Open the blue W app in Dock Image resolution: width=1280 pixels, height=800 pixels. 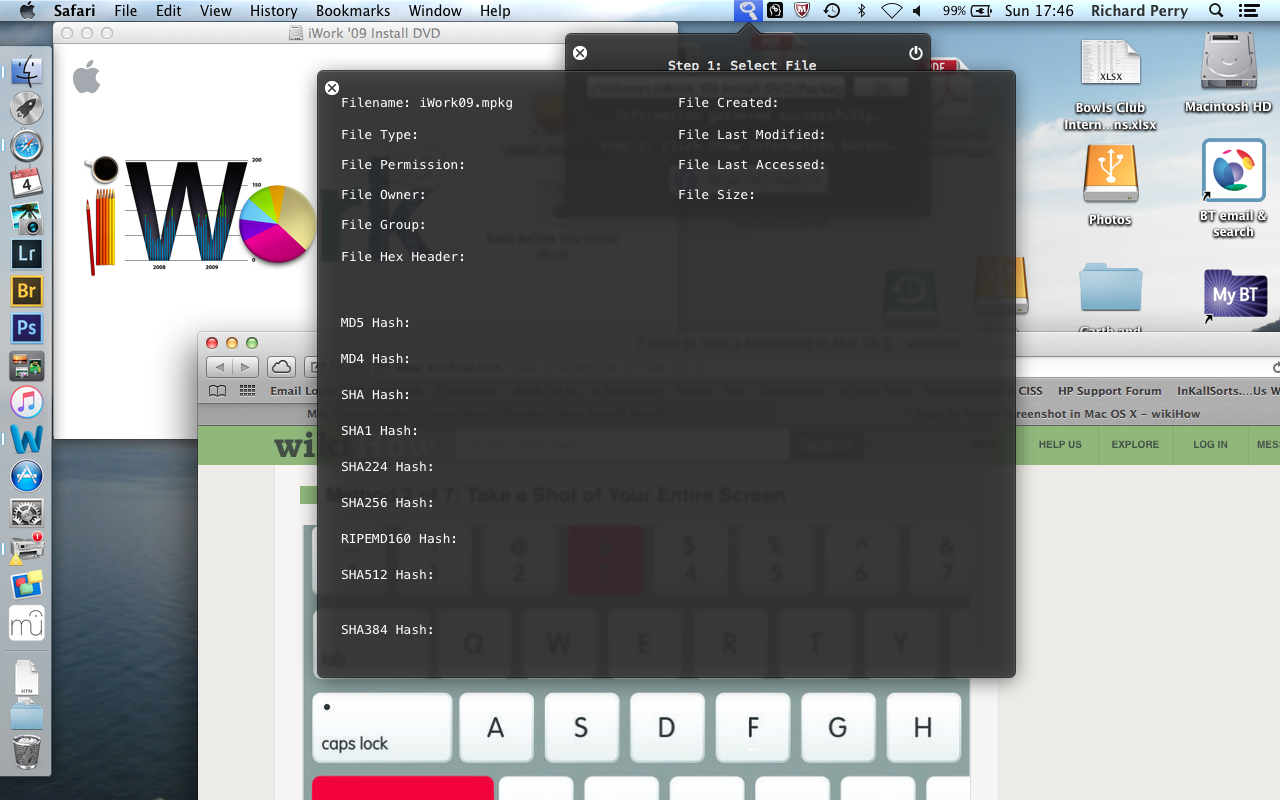pyautogui.click(x=26, y=439)
